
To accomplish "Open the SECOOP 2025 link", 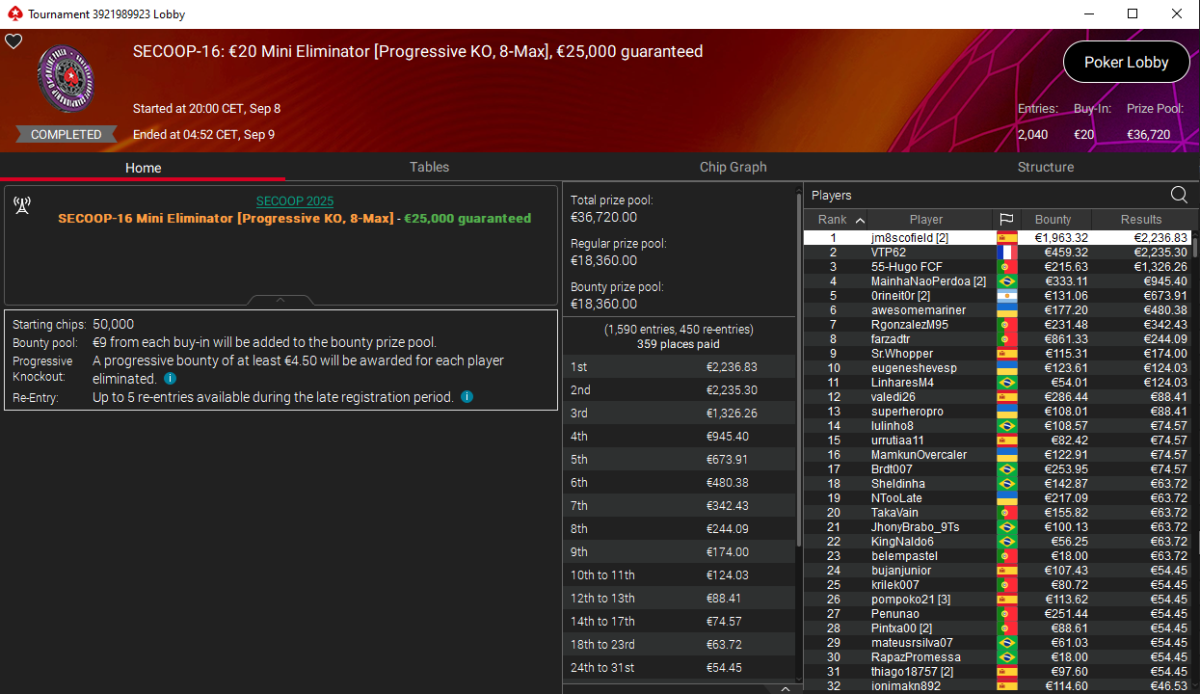I will click(x=295, y=201).
